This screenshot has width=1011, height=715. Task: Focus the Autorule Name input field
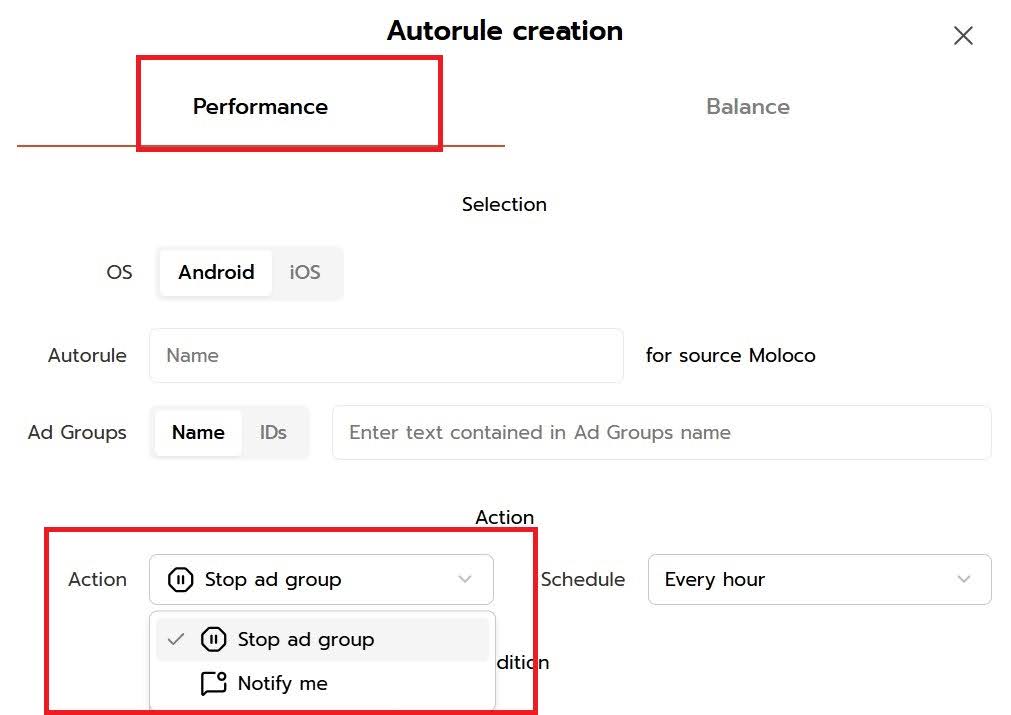pos(386,356)
